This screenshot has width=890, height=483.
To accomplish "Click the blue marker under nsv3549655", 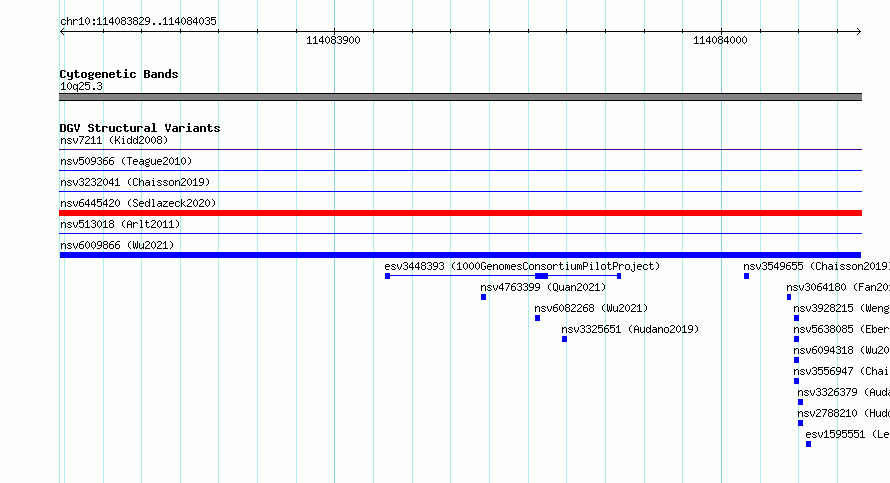I will [746, 276].
